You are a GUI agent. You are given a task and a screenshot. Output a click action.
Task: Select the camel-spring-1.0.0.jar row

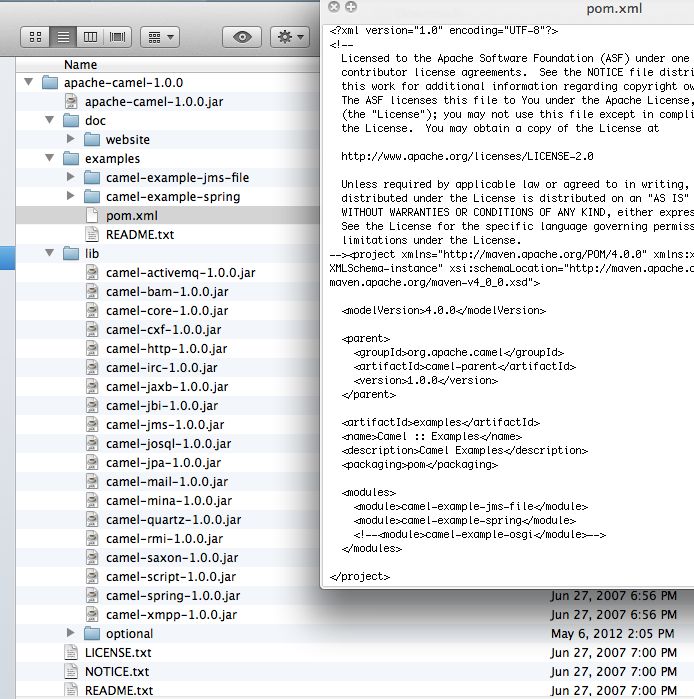tap(355, 596)
